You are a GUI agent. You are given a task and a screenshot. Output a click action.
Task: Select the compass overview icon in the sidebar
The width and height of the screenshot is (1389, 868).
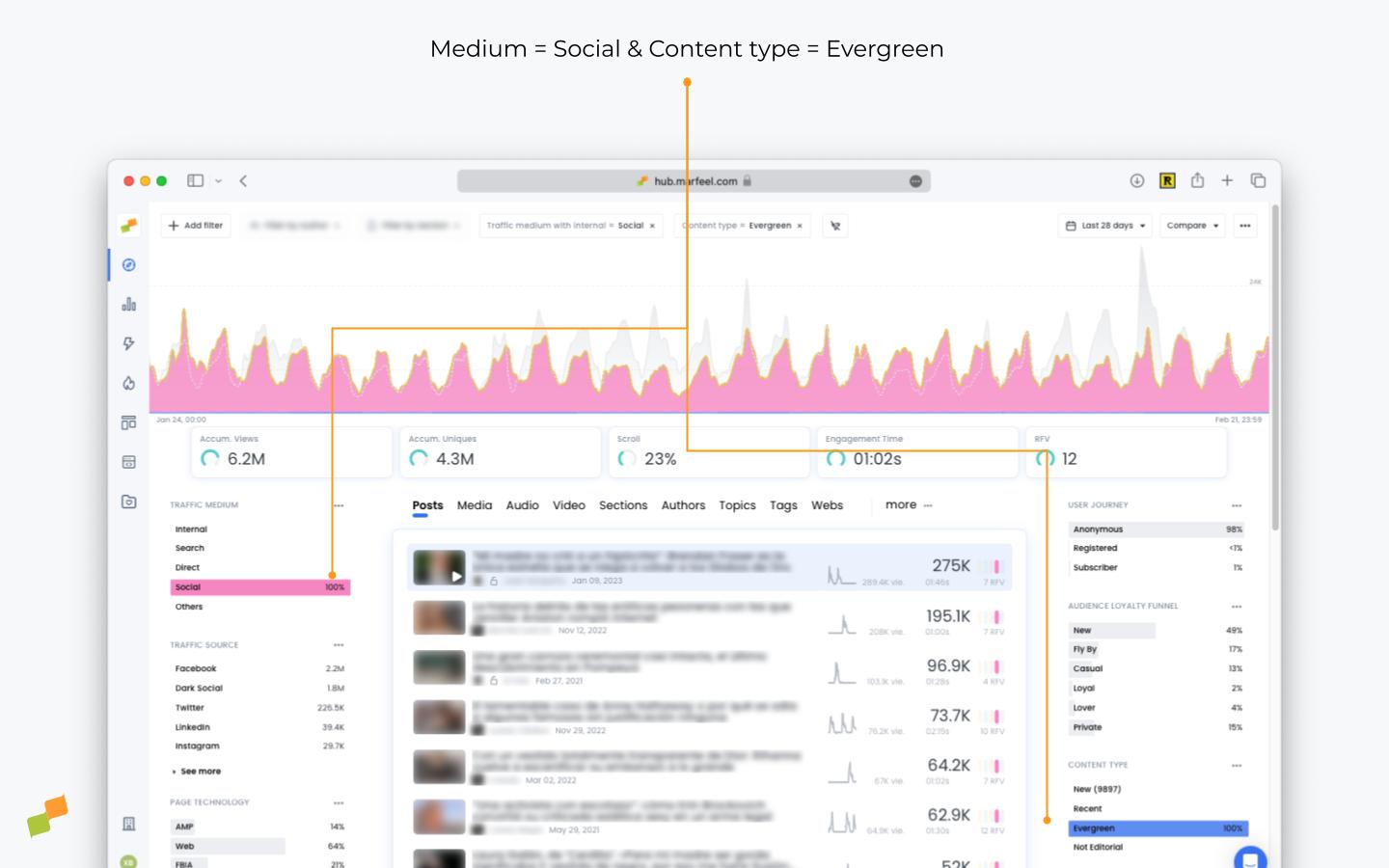click(128, 264)
